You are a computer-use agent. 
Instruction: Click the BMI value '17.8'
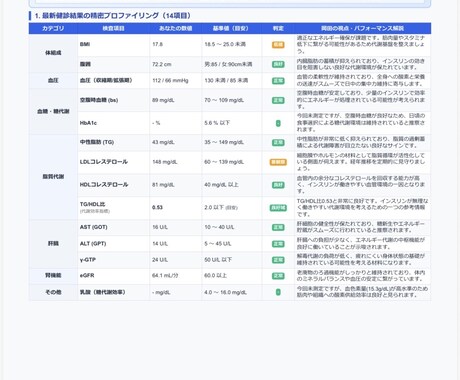[x=157, y=44]
